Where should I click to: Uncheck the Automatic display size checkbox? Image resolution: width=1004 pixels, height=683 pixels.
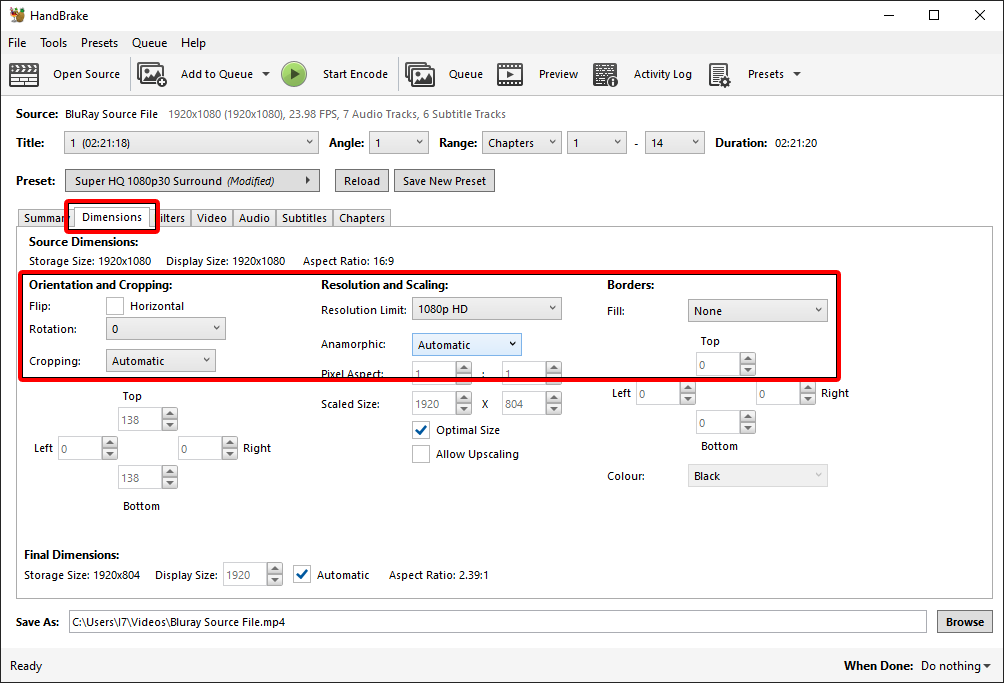[x=302, y=575]
